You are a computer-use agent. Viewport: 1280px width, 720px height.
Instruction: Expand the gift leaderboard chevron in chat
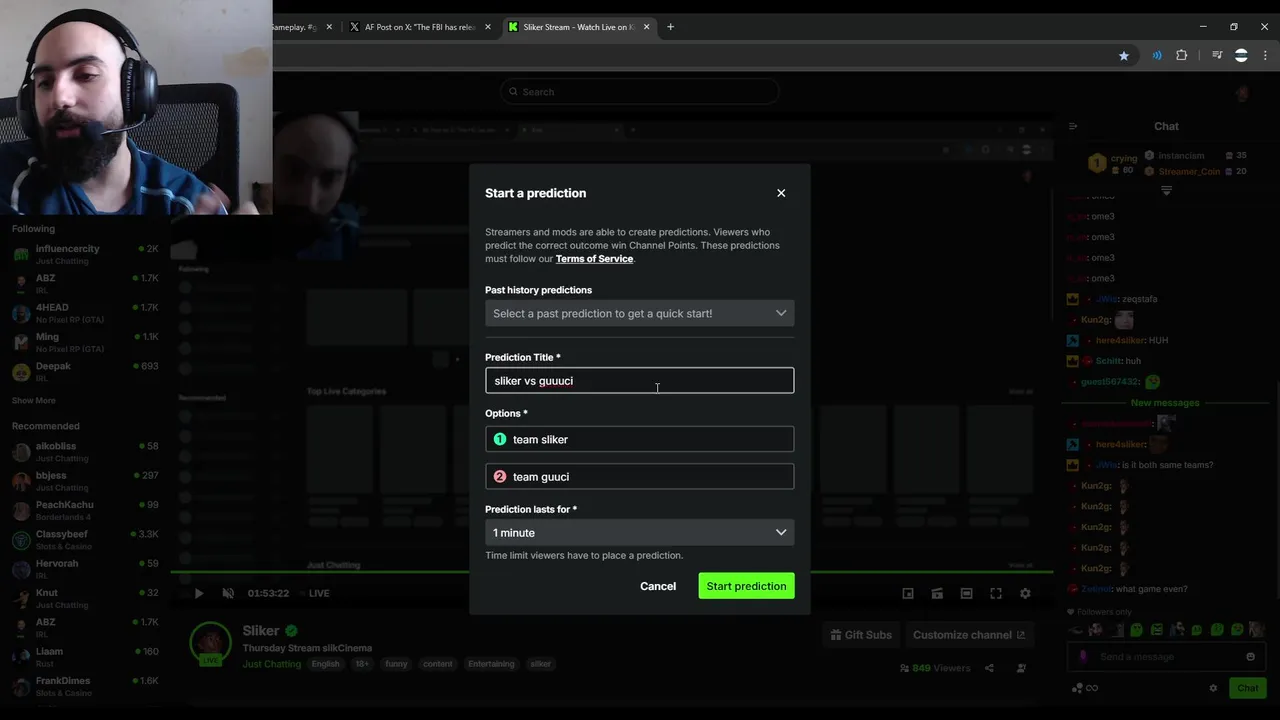pyautogui.click(x=1166, y=190)
